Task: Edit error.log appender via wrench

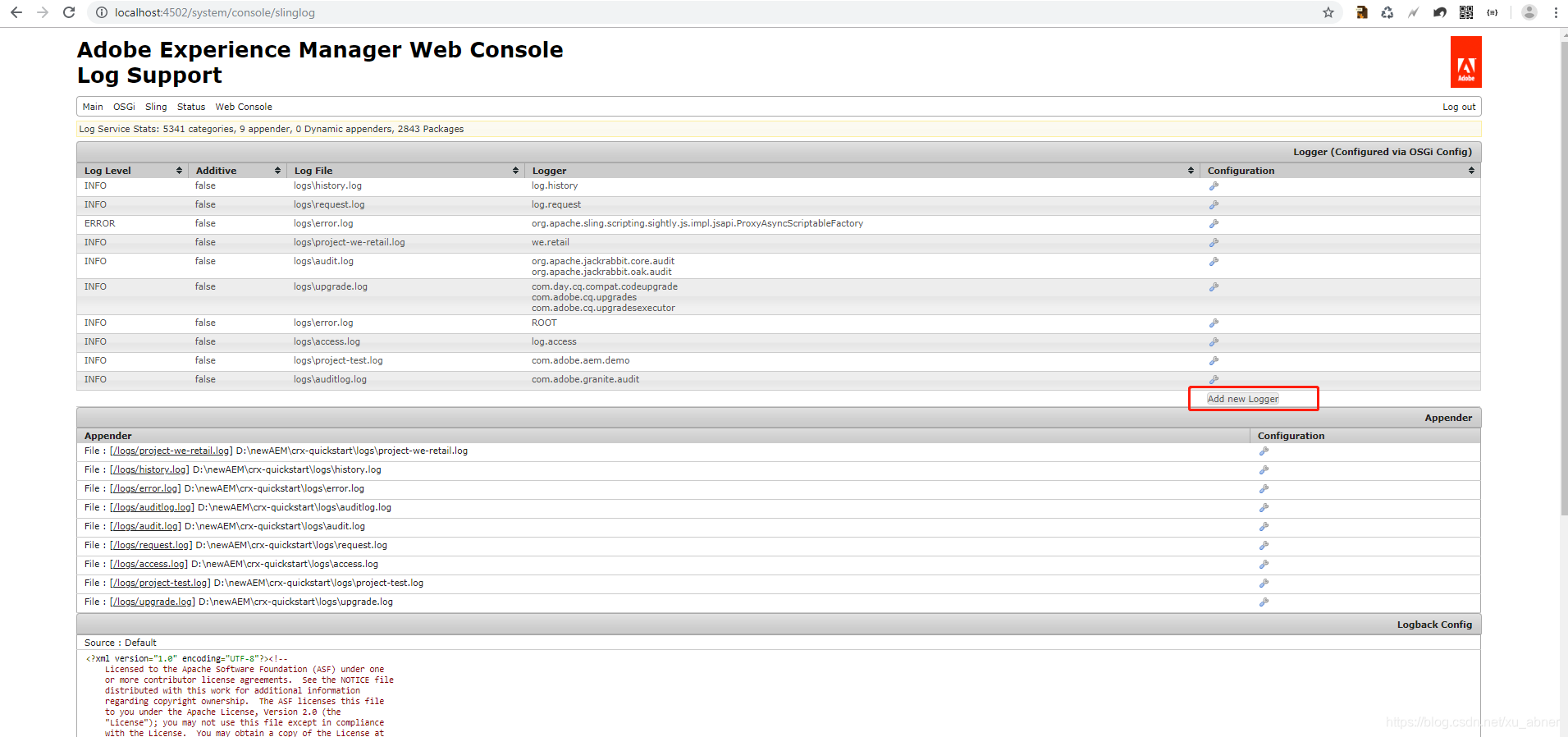Action: point(1264,489)
